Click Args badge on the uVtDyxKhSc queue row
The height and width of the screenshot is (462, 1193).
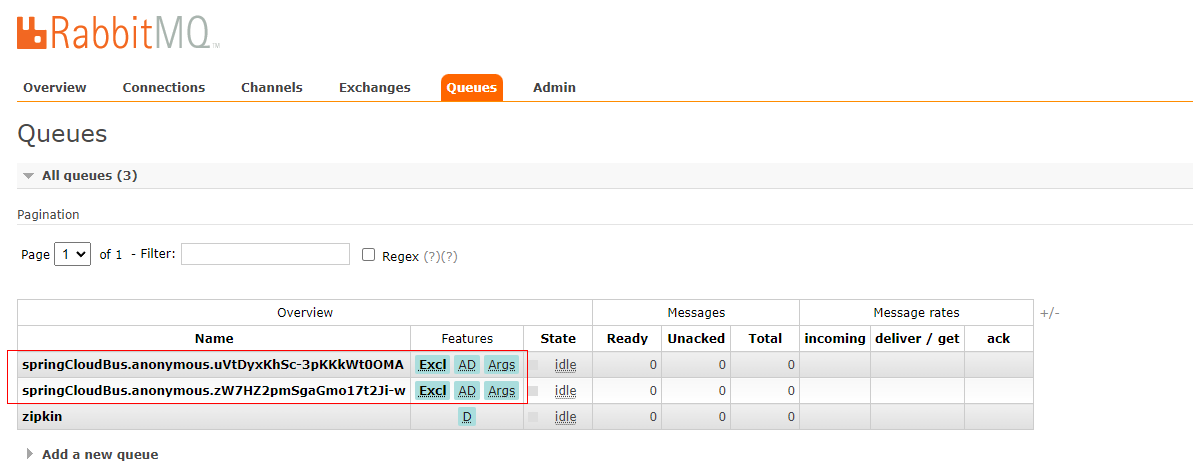coord(501,365)
